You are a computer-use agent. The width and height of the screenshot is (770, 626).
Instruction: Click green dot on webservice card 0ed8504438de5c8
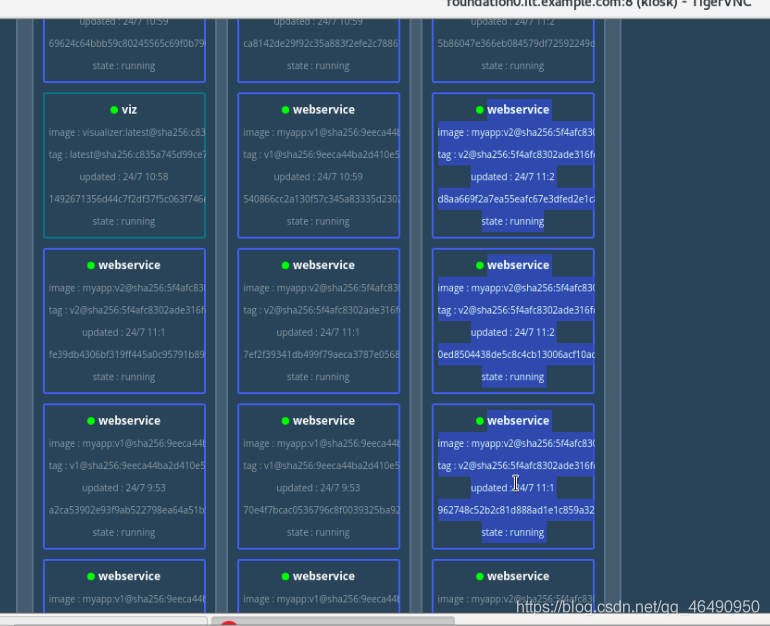480,266
